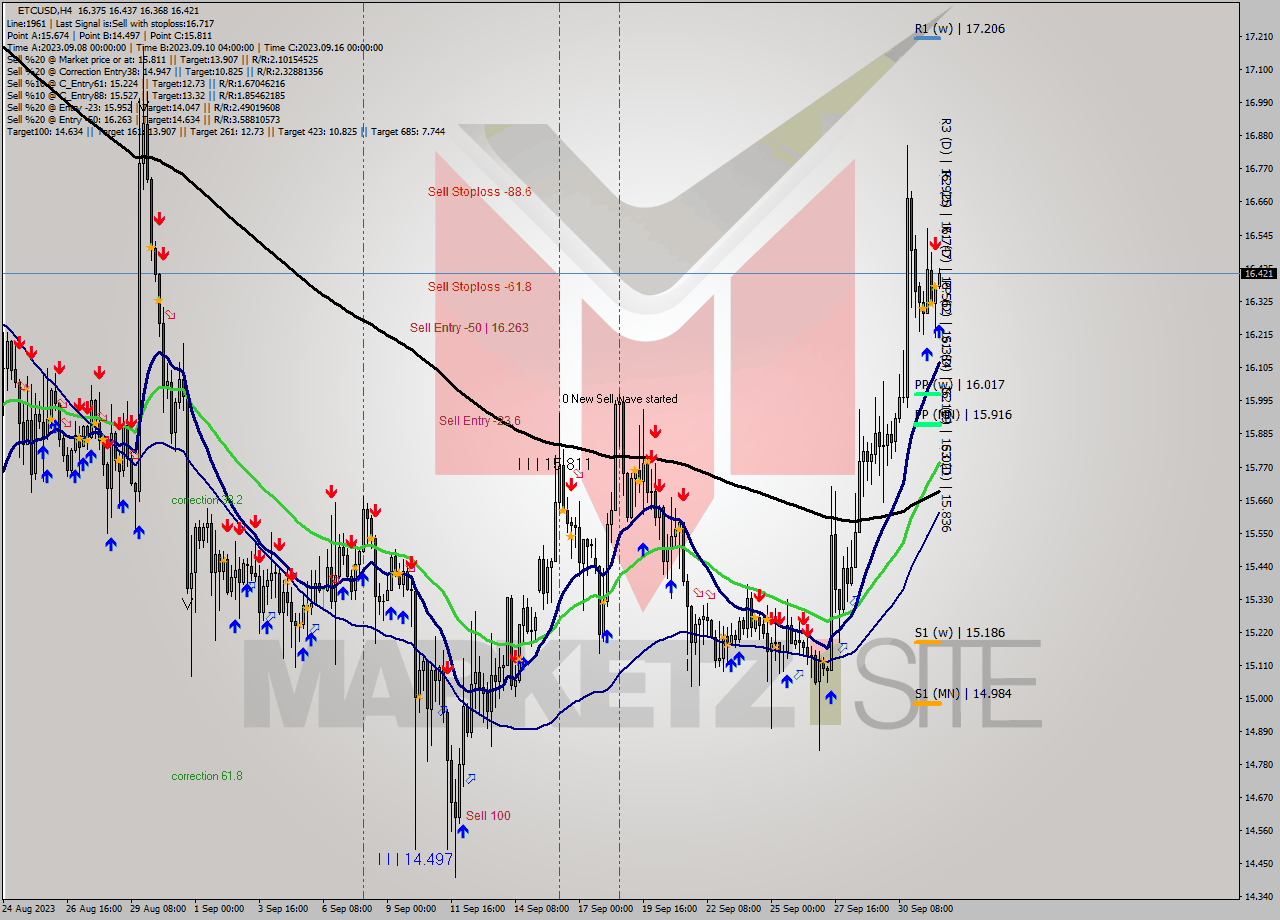Click the '24 Aug 2023' date axis label
This screenshot has width=1280, height=920.
(29, 909)
